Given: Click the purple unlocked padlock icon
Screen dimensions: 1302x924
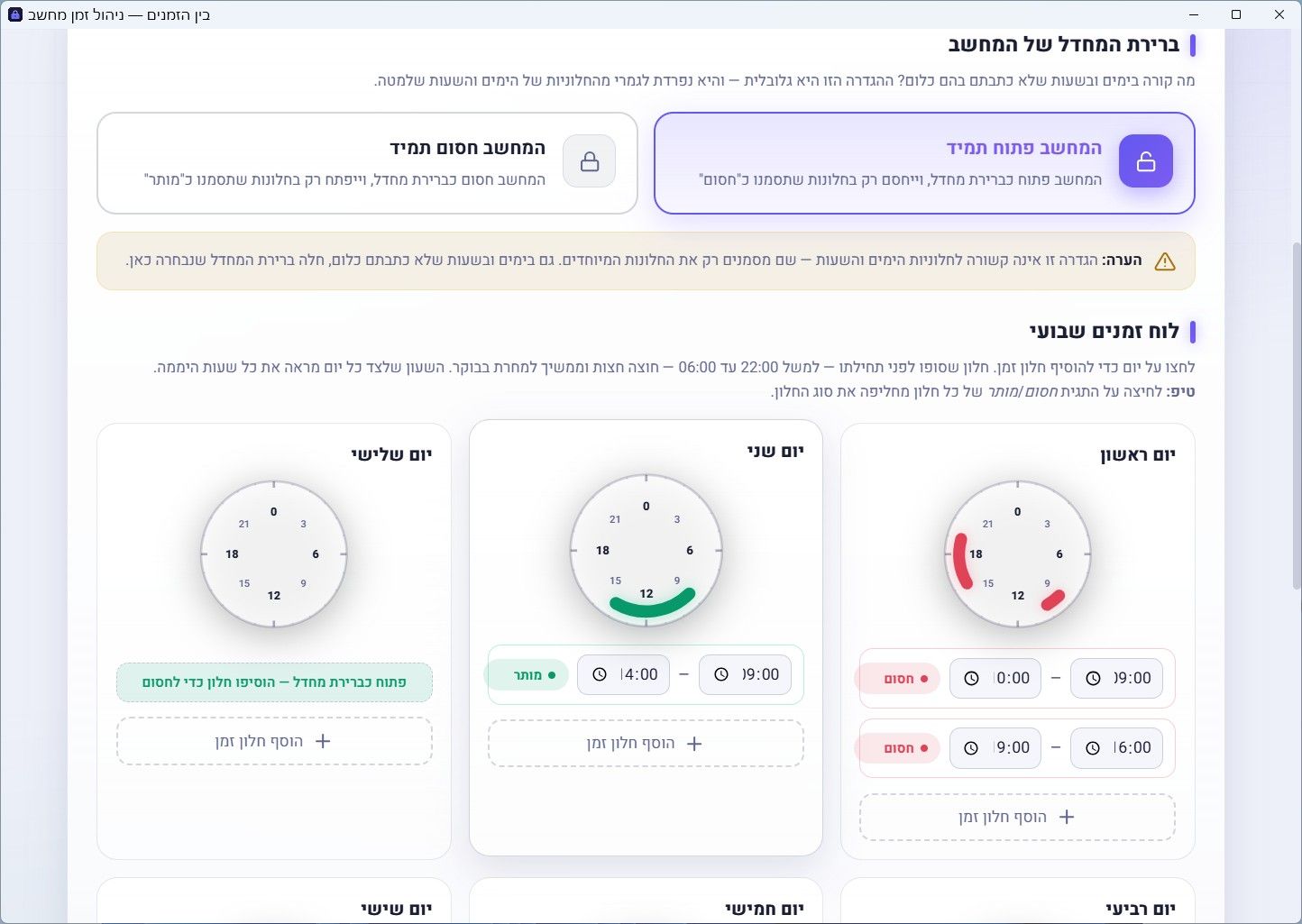Looking at the screenshot, I should (1145, 161).
